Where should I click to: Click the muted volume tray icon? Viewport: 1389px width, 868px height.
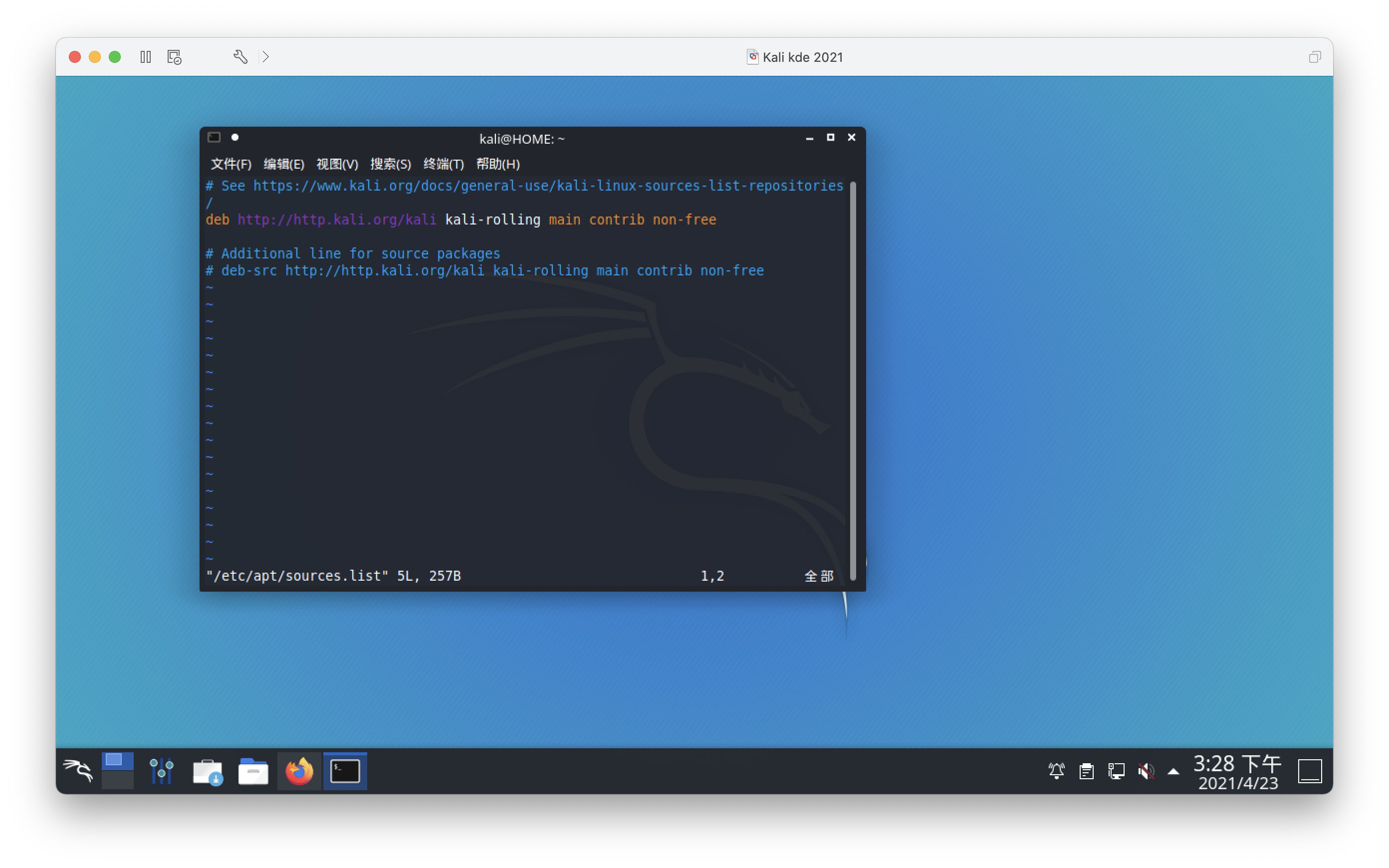pos(1146,771)
